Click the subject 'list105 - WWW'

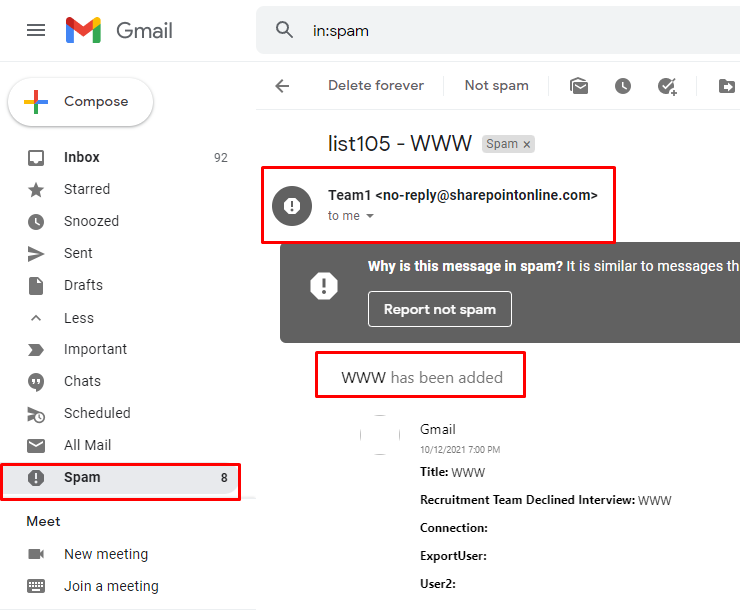pos(400,143)
